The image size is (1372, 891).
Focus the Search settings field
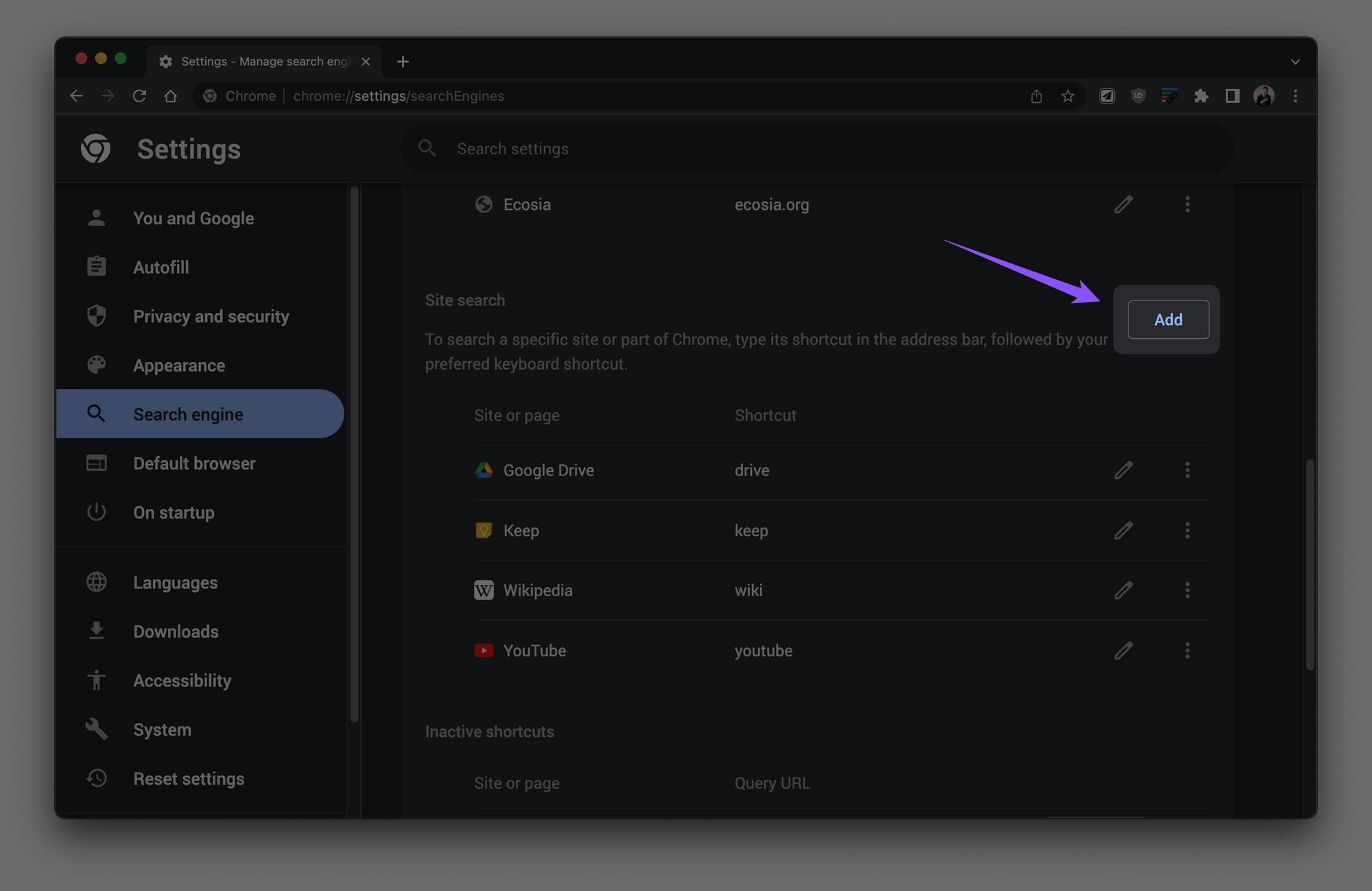pos(817,149)
